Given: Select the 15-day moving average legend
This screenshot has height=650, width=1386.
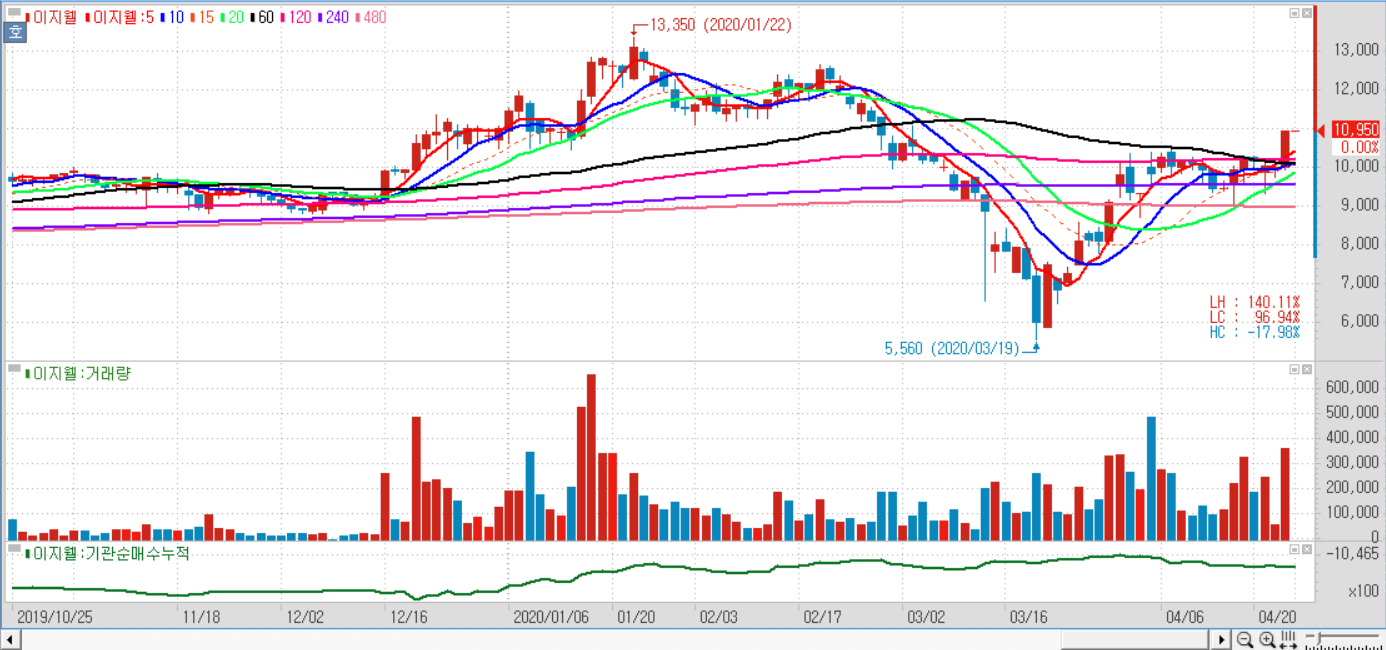Looking at the screenshot, I should (202, 18).
